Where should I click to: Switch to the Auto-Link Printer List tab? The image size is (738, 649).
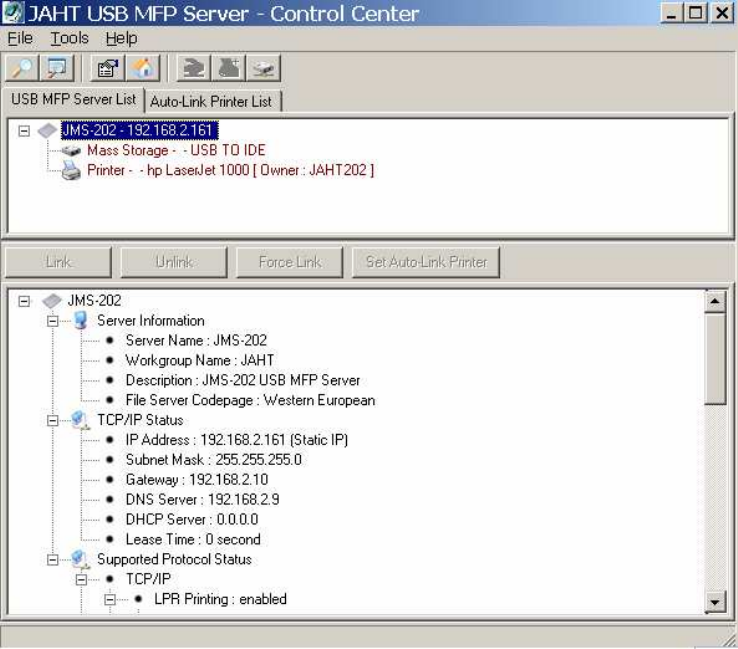(211, 101)
